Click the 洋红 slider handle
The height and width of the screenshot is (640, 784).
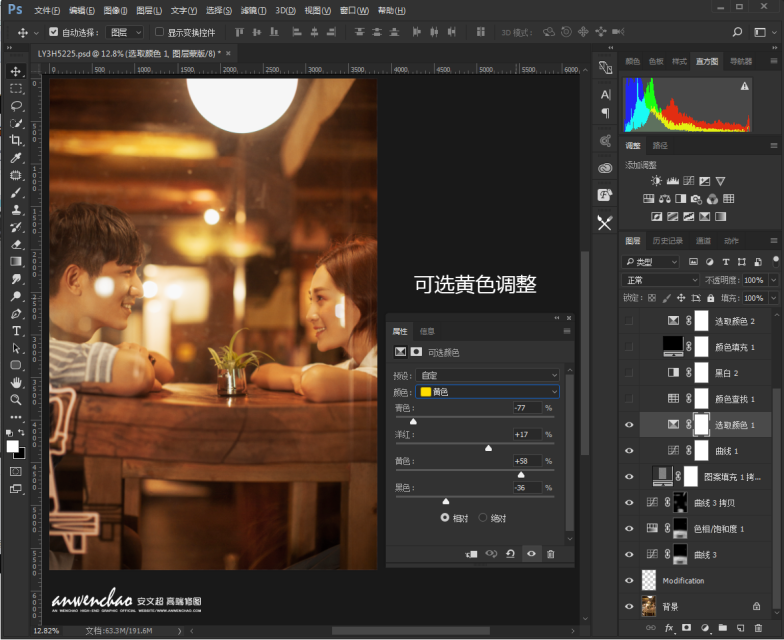pos(488,448)
